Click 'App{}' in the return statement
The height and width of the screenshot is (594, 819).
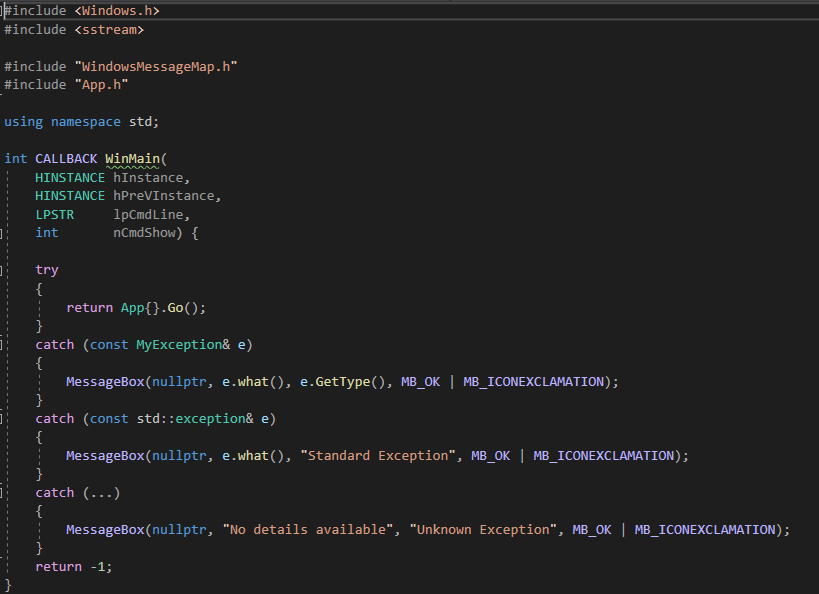[140, 308]
